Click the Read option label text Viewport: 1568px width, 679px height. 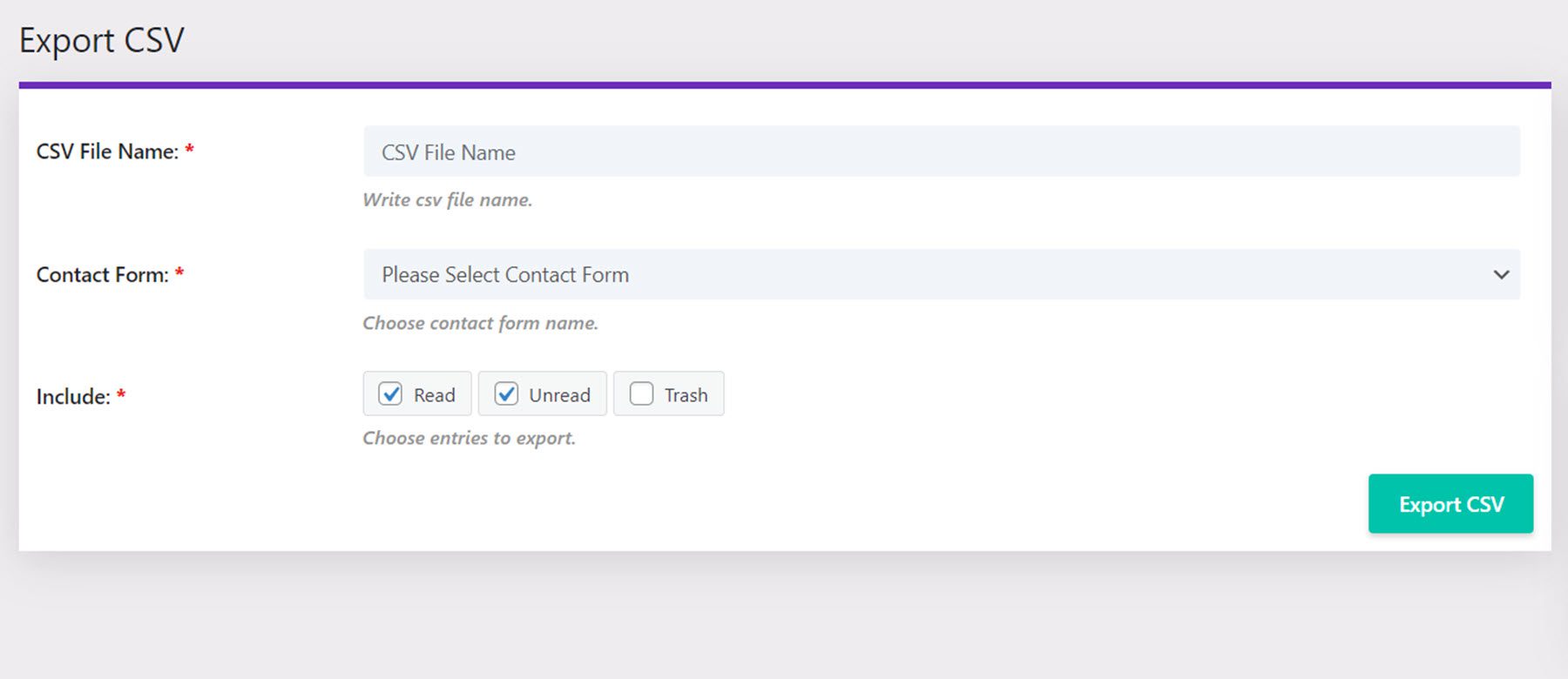(x=434, y=395)
